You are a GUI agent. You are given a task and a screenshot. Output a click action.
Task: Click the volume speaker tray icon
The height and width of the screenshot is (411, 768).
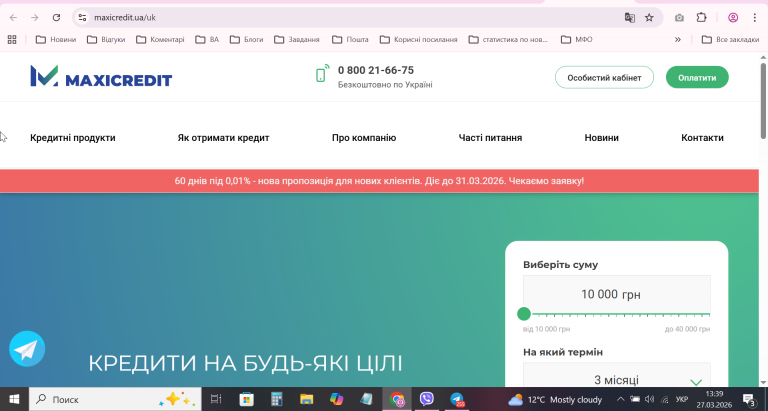(649, 399)
